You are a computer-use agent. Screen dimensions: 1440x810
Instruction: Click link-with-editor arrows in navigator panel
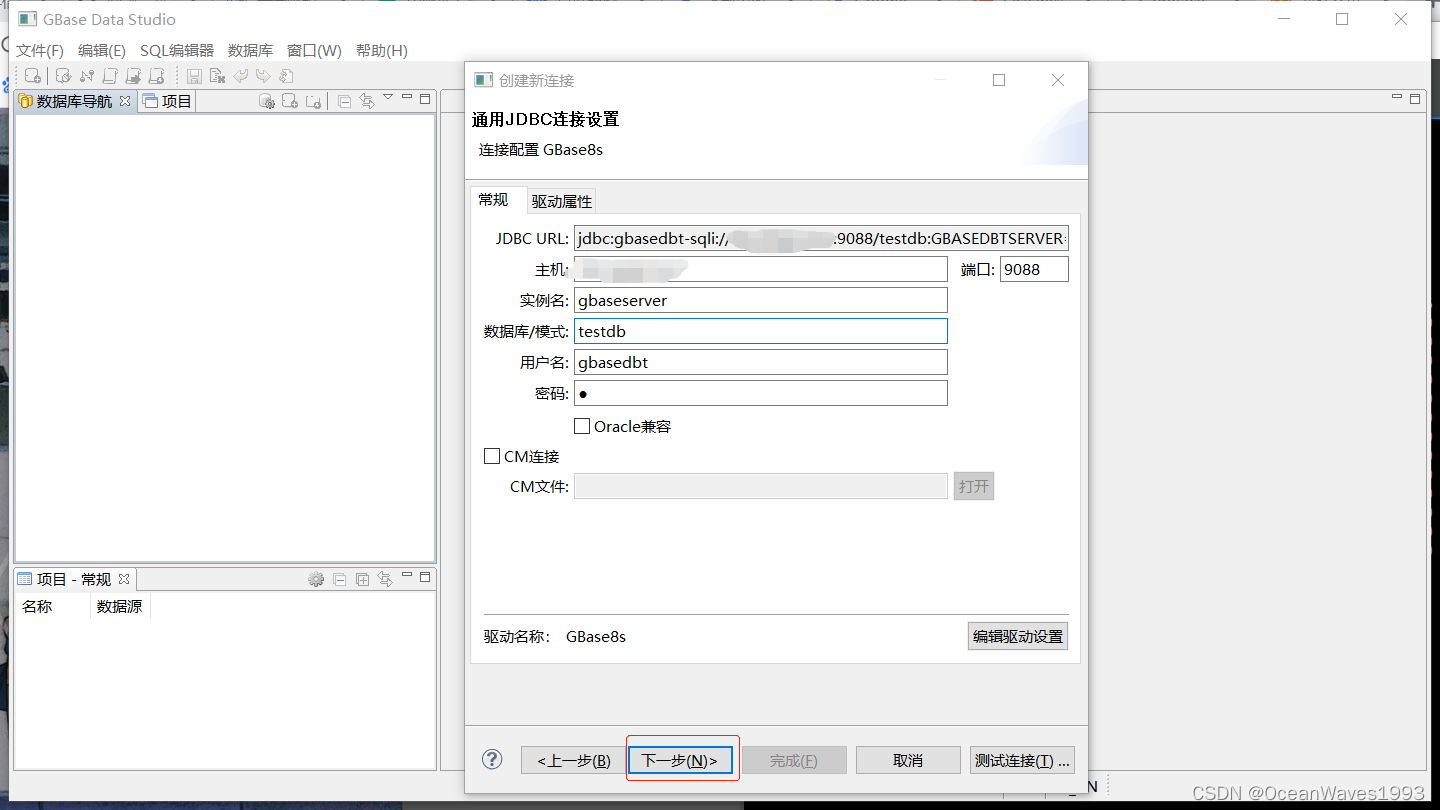coord(367,101)
